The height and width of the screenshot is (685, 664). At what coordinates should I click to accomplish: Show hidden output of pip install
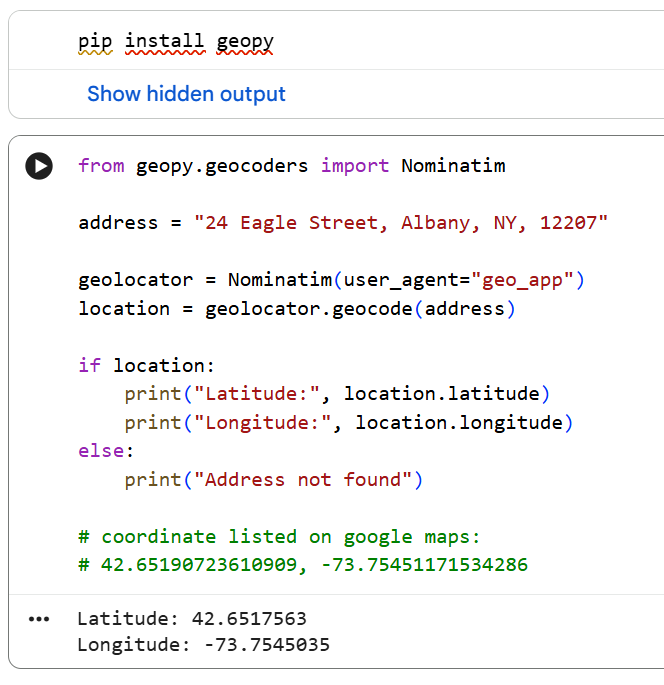(186, 93)
